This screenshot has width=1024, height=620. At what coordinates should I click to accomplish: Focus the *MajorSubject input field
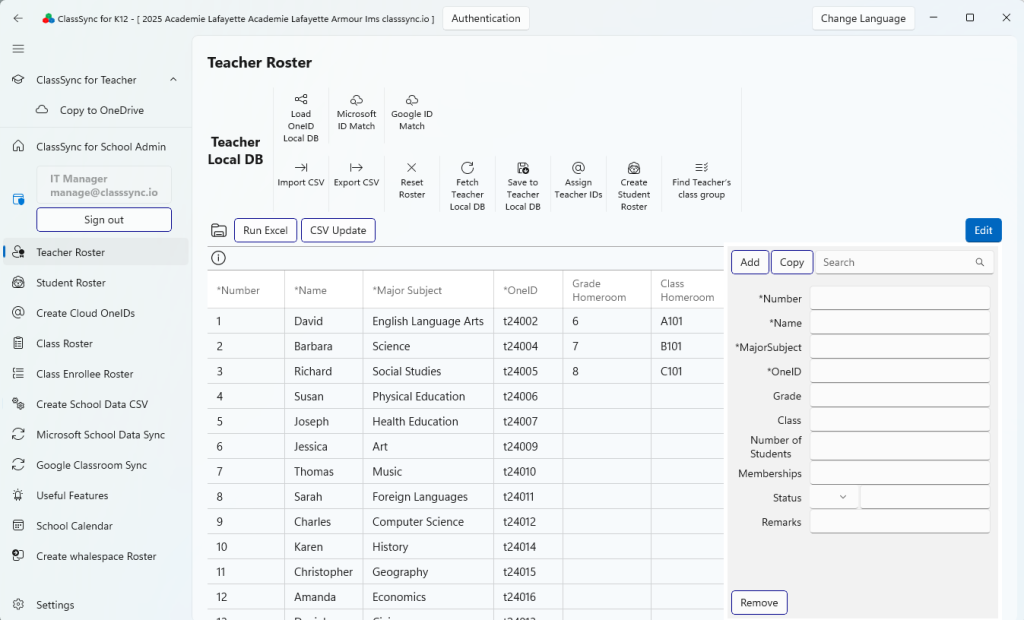tap(900, 347)
